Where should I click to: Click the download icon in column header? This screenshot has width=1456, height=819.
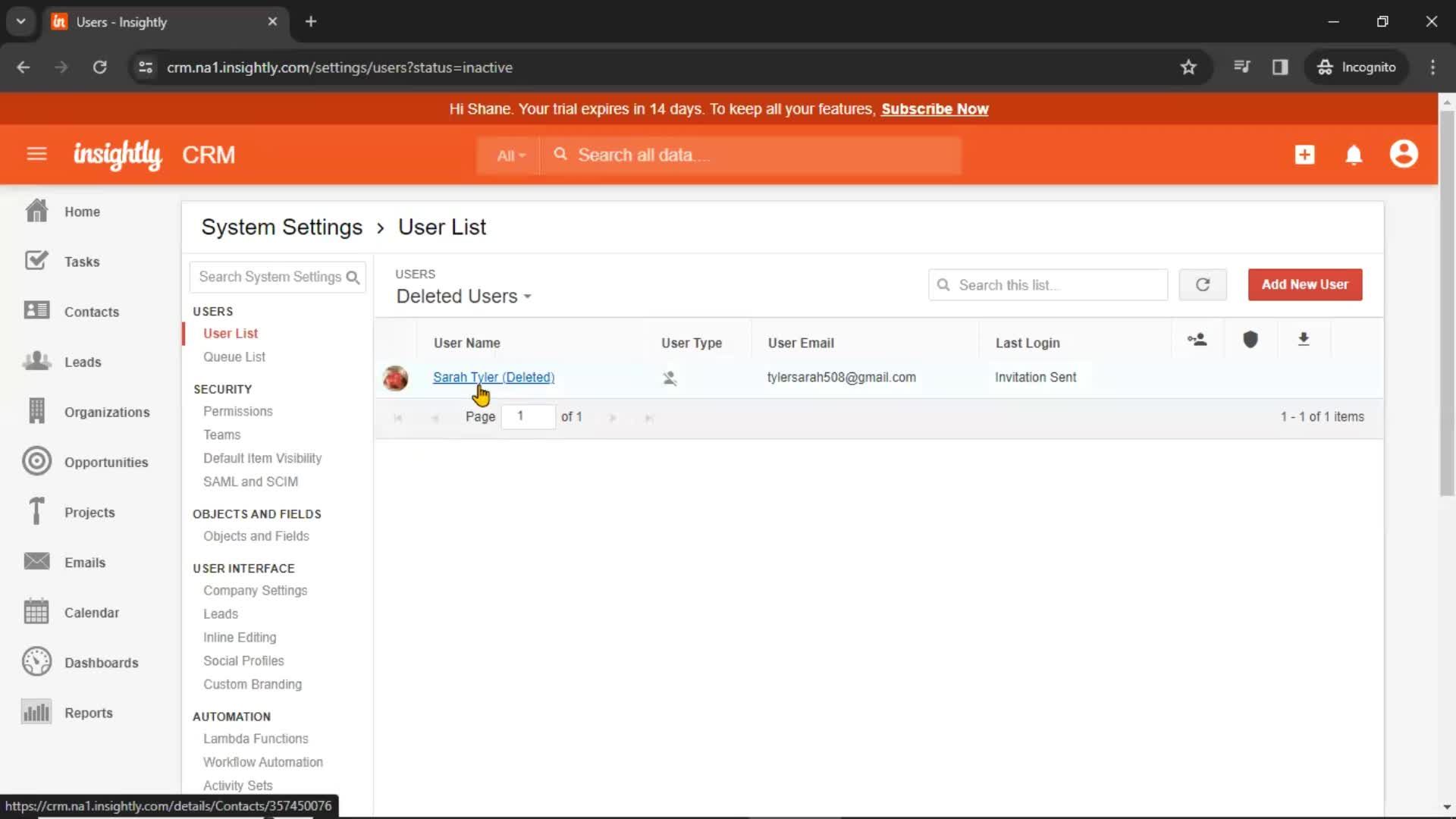tap(1303, 338)
